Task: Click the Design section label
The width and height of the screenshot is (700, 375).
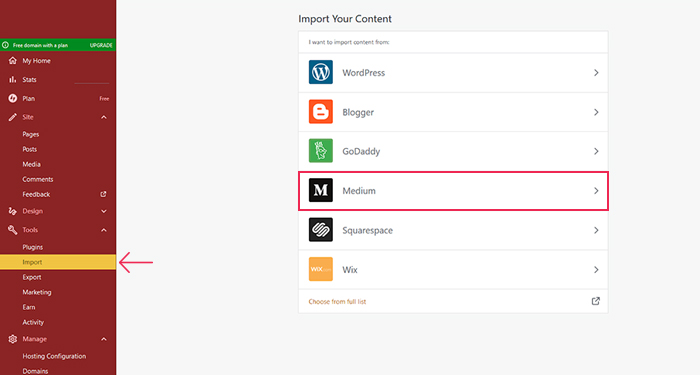Action: (x=33, y=211)
